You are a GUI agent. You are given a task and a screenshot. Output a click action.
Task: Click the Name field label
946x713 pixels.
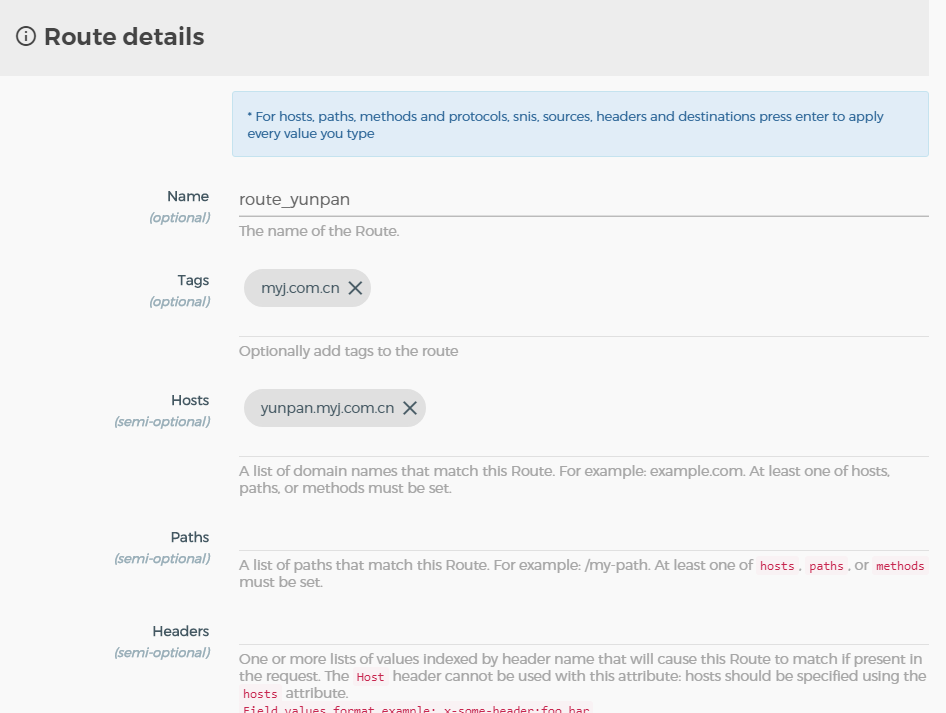click(188, 197)
